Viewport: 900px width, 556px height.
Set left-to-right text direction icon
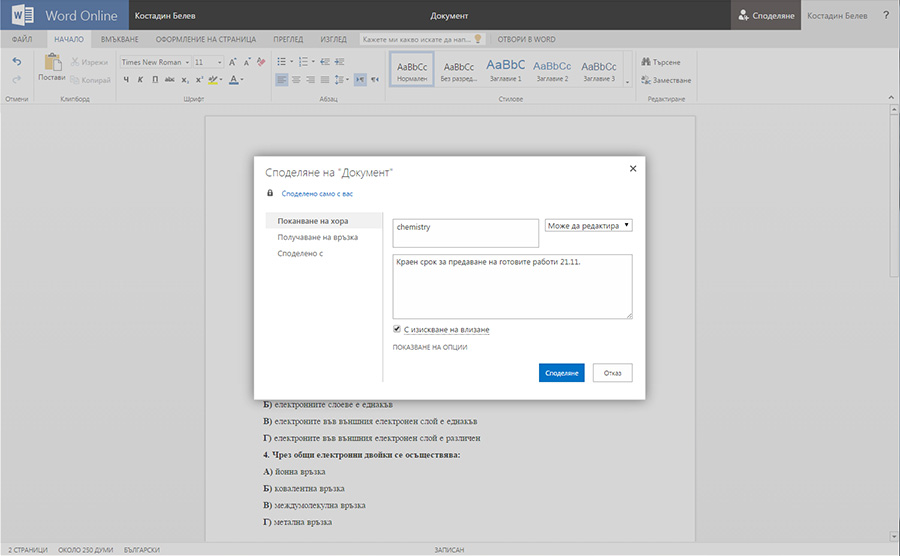tap(360, 80)
